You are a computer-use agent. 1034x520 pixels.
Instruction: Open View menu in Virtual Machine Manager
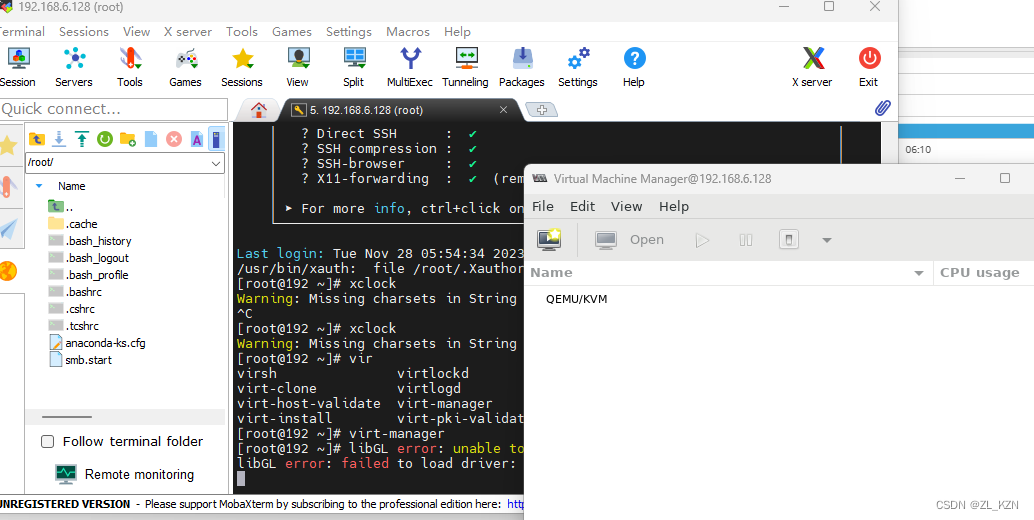[626, 206]
